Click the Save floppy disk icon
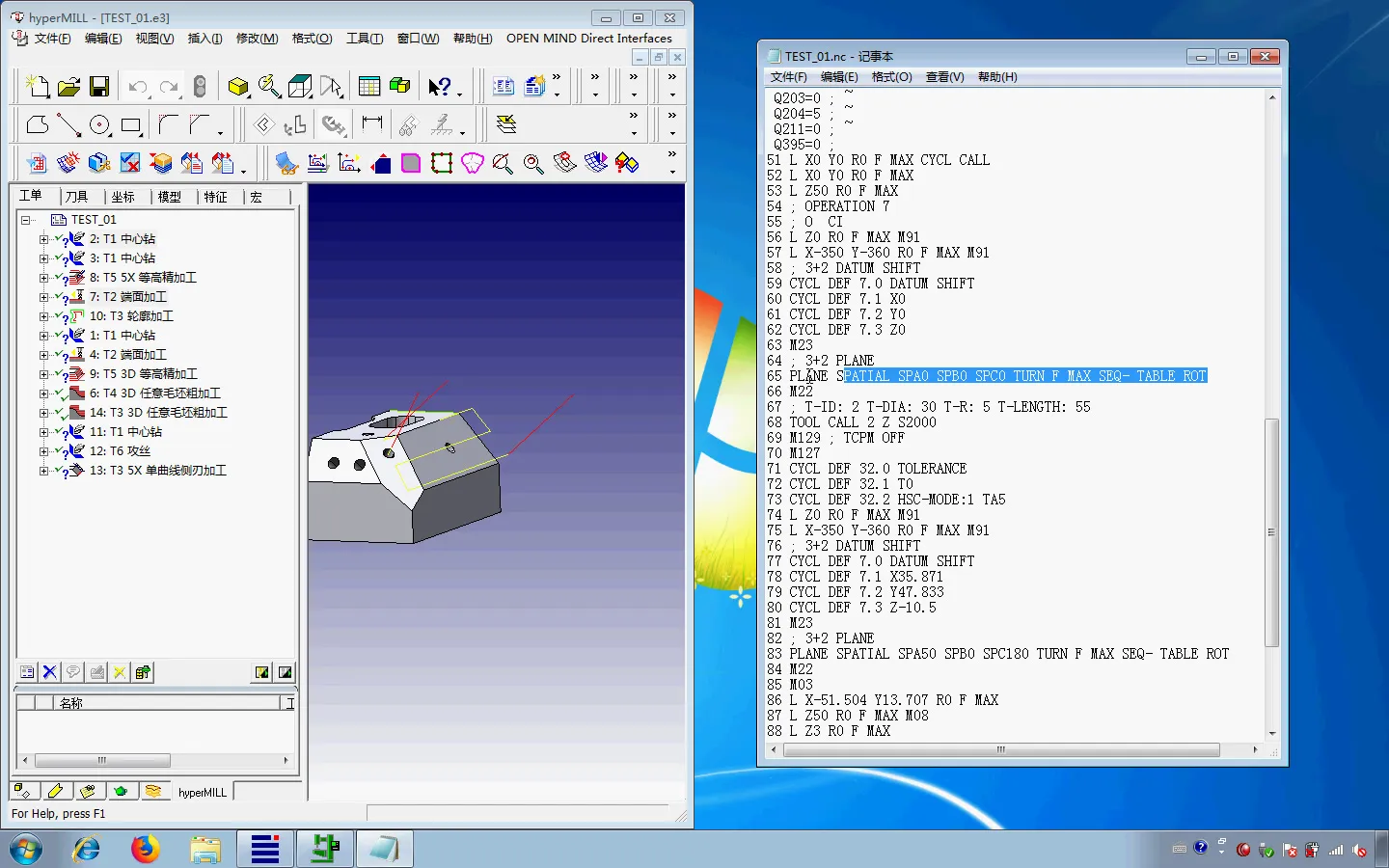 [99, 87]
